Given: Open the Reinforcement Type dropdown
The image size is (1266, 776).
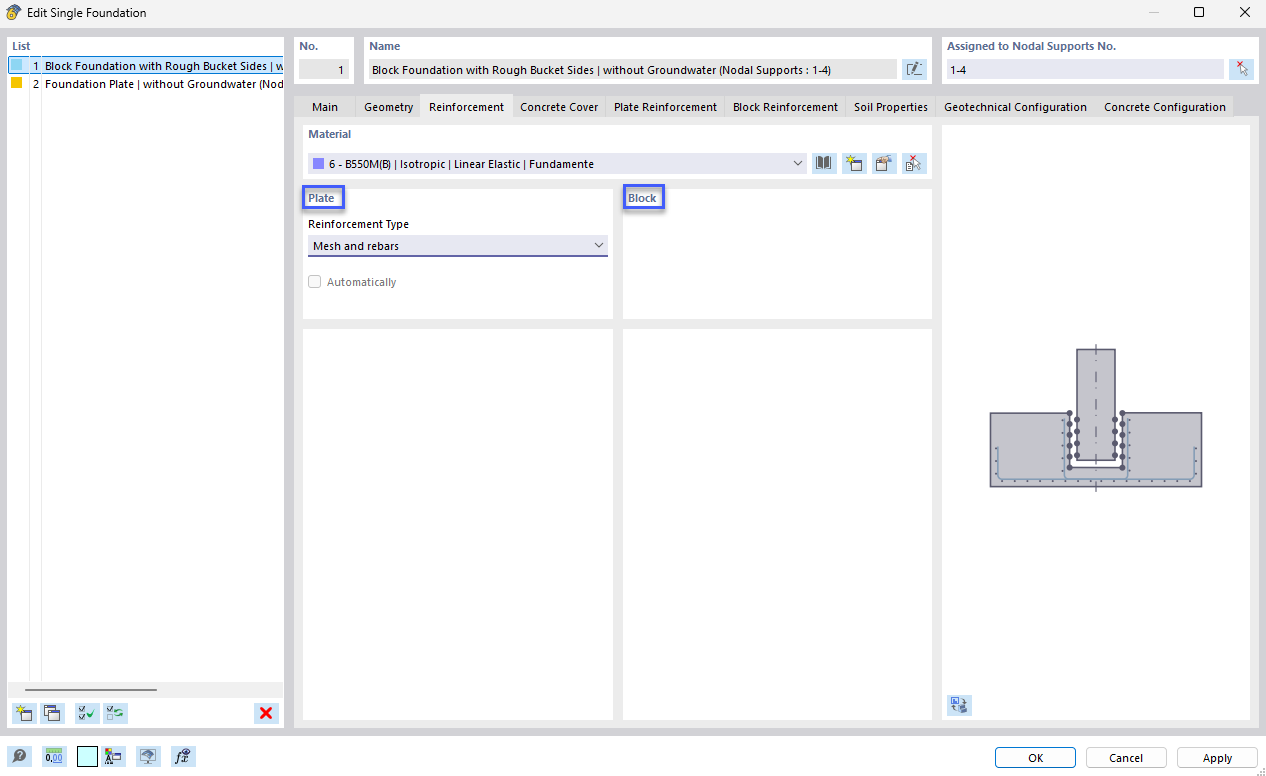Looking at the screenshot, I should (458, 246).
